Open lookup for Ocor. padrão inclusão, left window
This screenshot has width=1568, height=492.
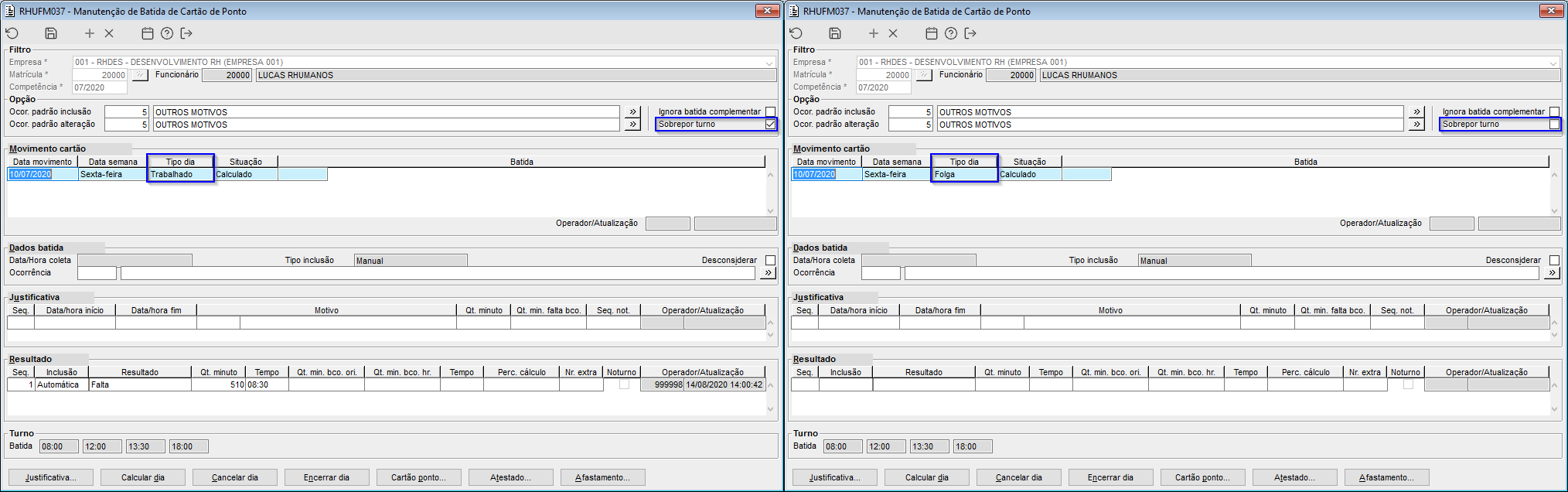(x=632, y=111)
